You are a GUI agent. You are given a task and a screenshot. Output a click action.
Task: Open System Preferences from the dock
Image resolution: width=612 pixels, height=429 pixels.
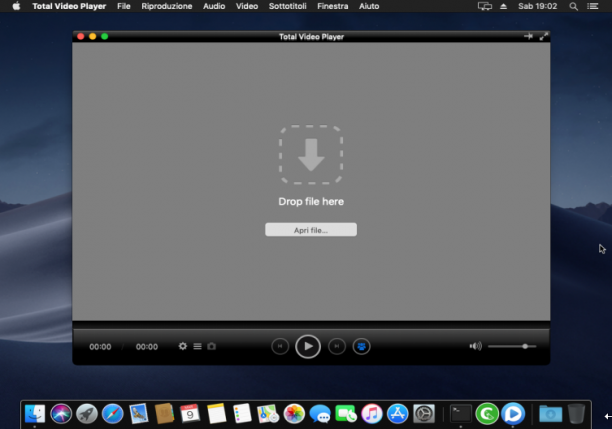(423, 414)
